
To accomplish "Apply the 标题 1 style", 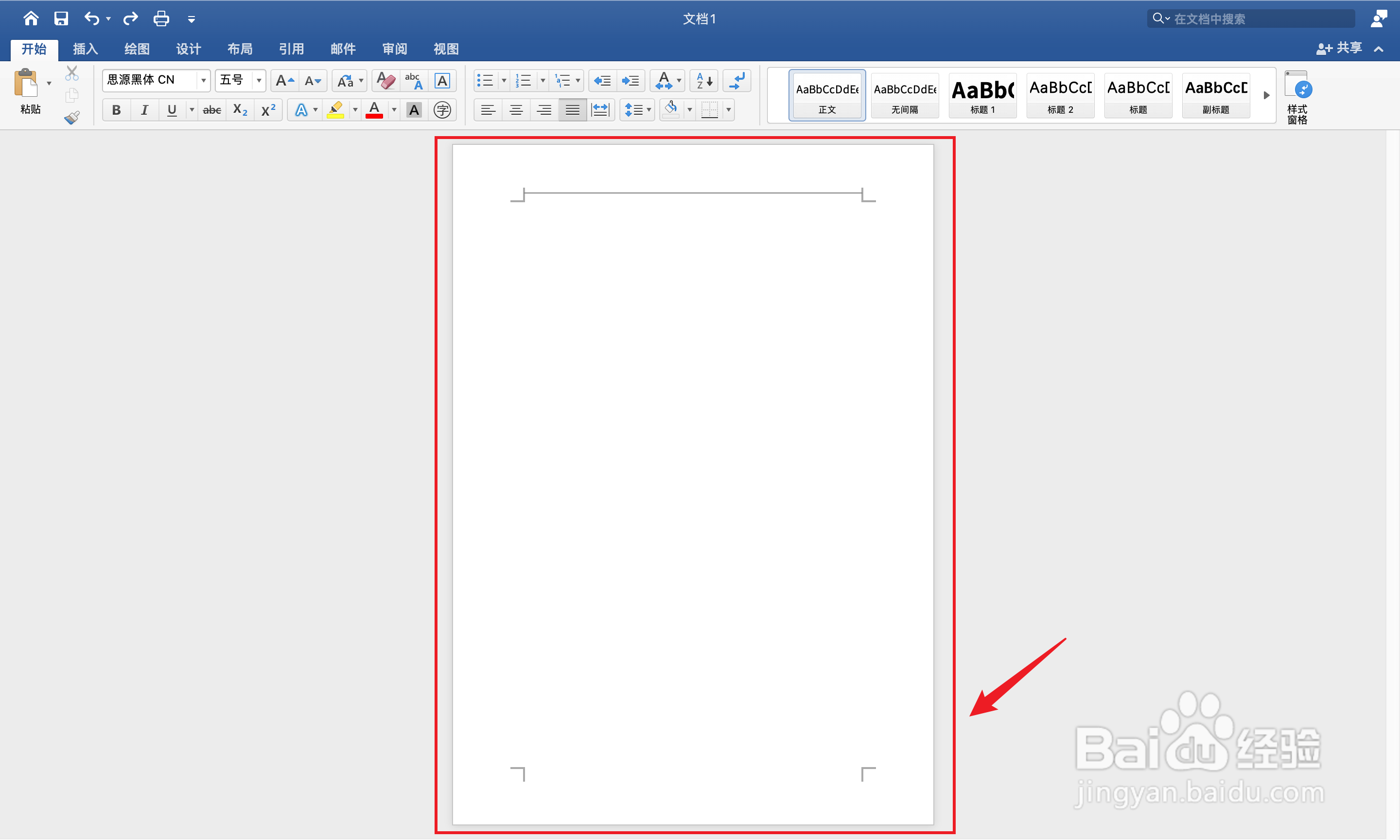I will [x=982, y=95].
